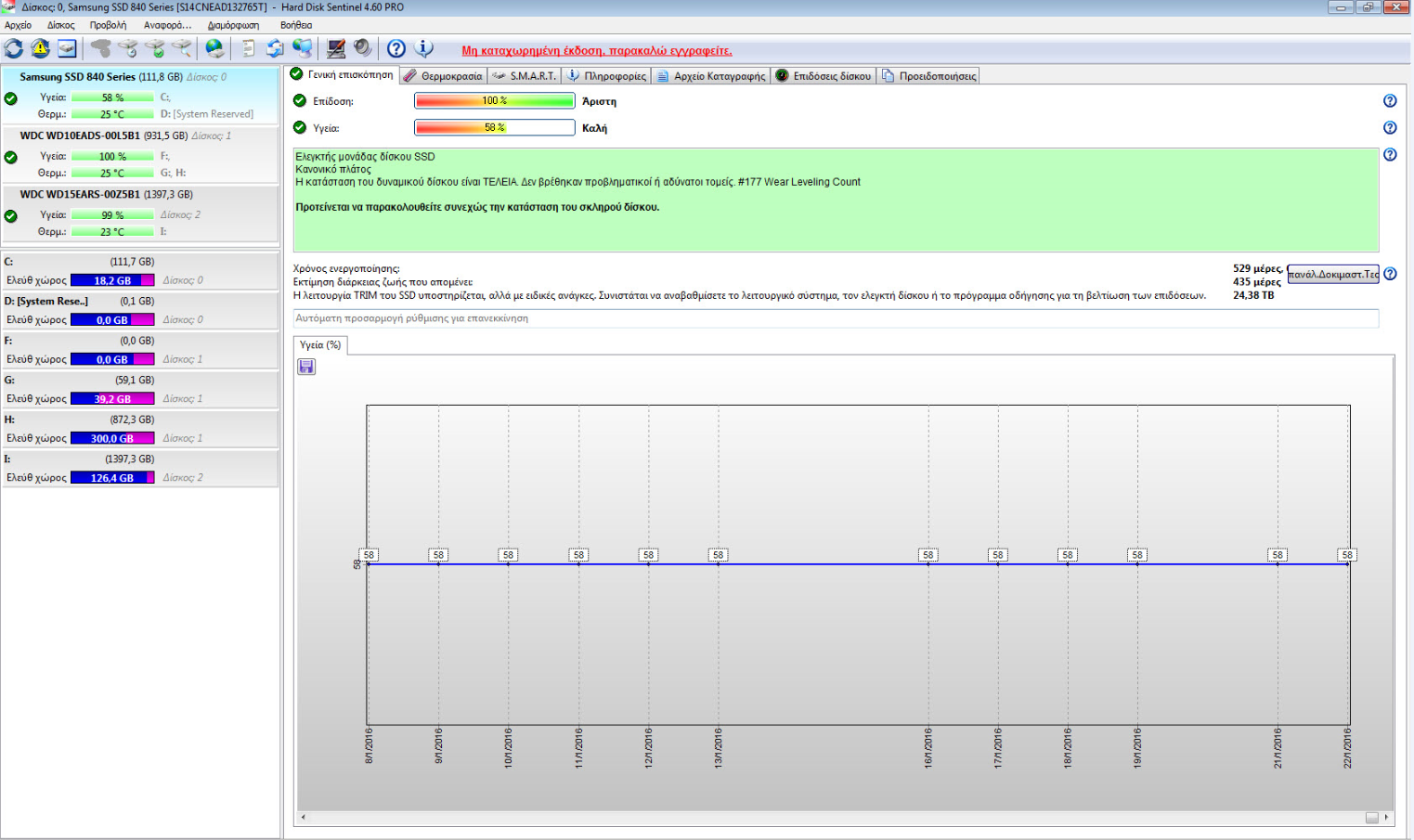Select the F: (0,0 GB) partition entry
This screenshot has width=1414, height=840.
[140, 350]
